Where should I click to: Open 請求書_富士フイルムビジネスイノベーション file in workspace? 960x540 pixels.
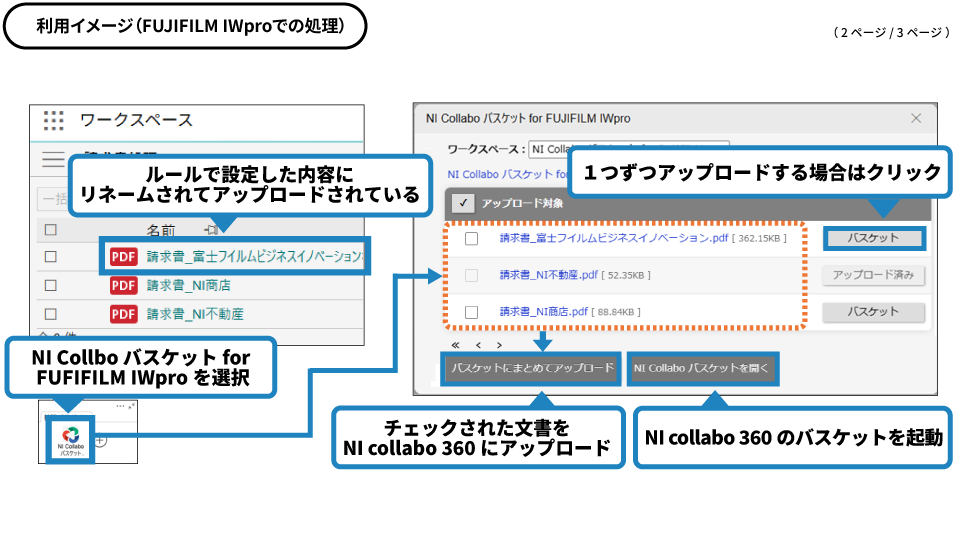[256, 257]
